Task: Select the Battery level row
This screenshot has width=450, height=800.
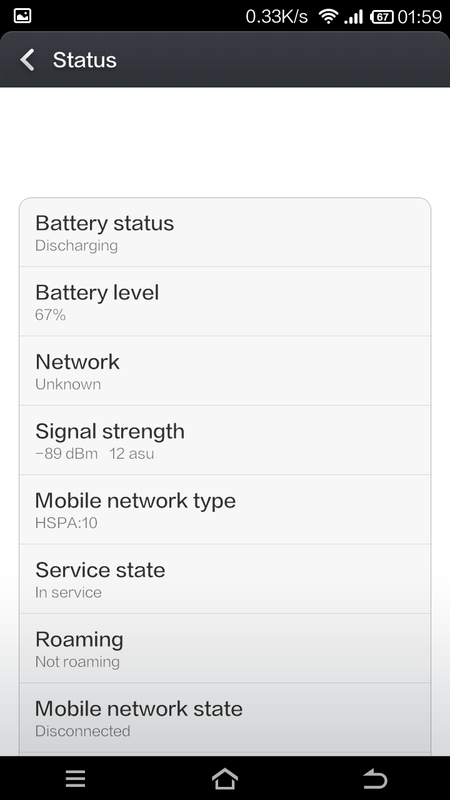Action: [x=225, y=301]
